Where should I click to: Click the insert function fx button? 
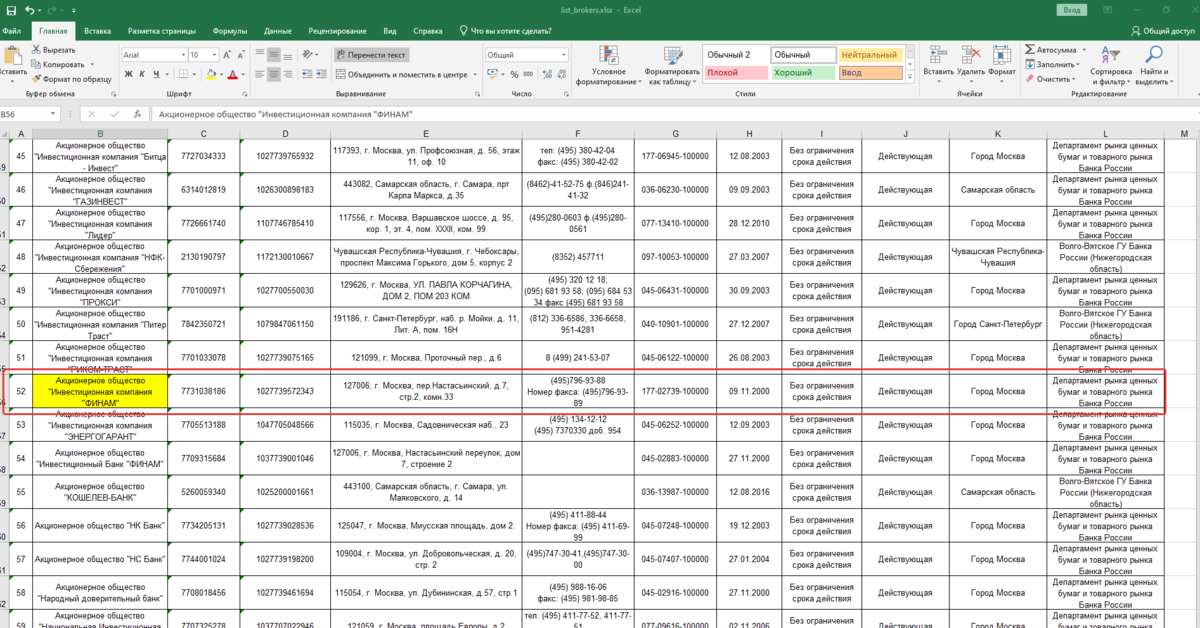pos(137,114)
